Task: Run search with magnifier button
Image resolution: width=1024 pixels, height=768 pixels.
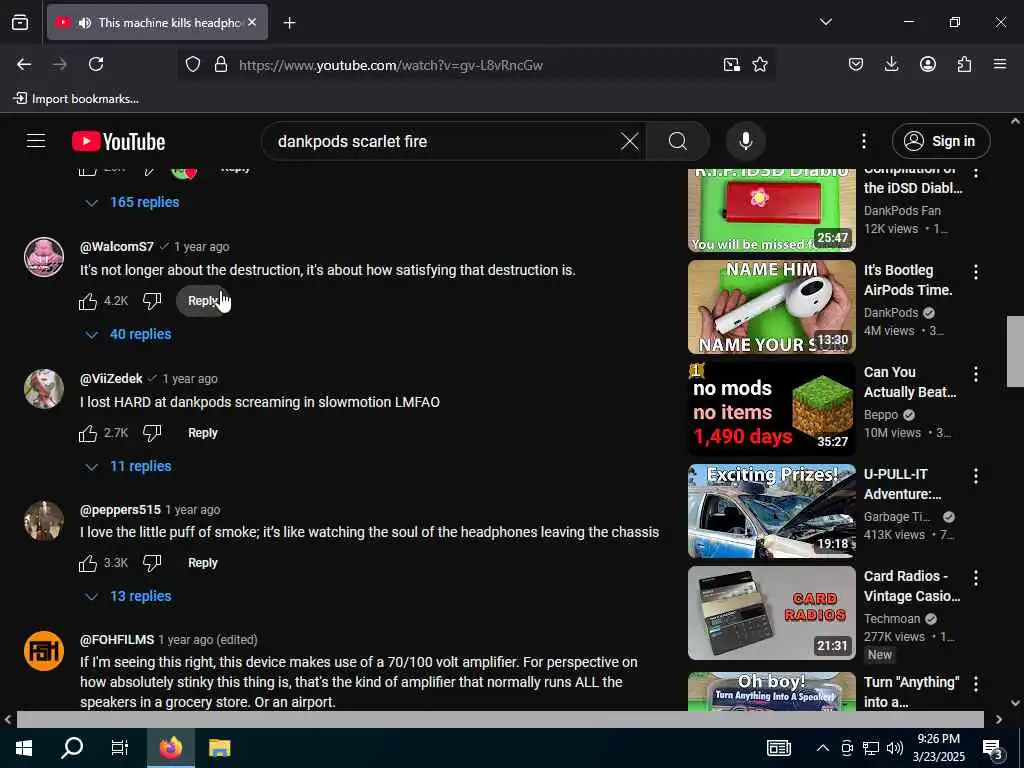Action: point(678,141)
